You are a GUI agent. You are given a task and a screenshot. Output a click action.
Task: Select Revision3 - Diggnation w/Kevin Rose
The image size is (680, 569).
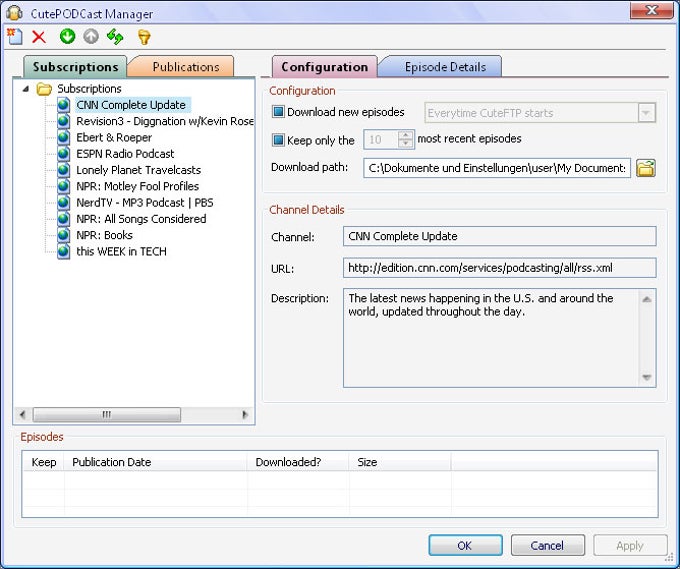coord(165,121)
